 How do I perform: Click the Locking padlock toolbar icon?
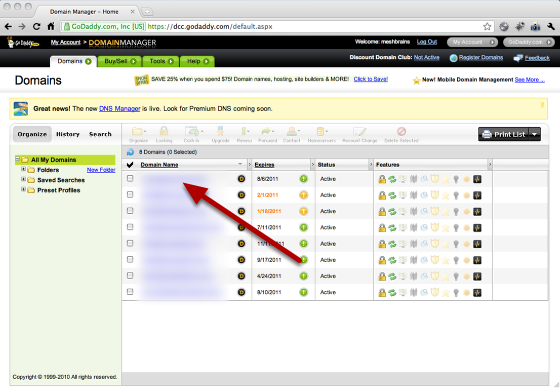click(x=164, y=135)
